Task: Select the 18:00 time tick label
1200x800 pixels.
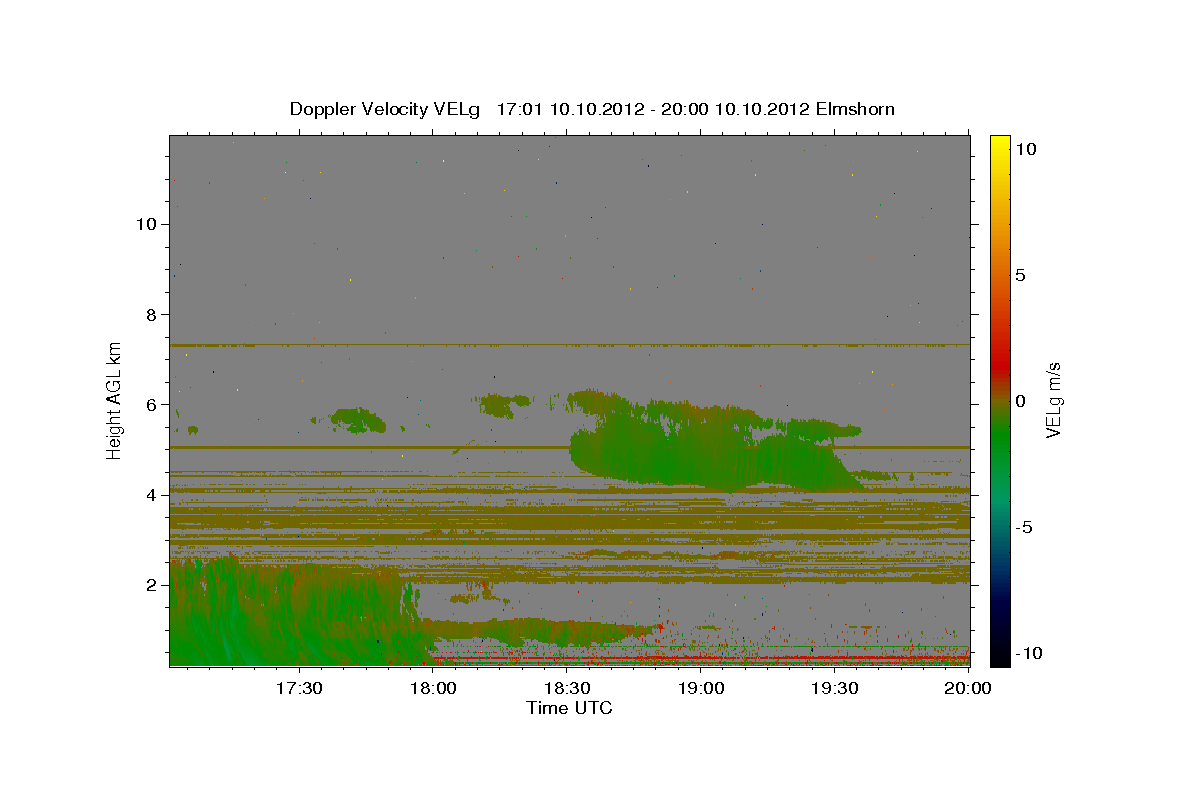Action: (x=432, y=688)
